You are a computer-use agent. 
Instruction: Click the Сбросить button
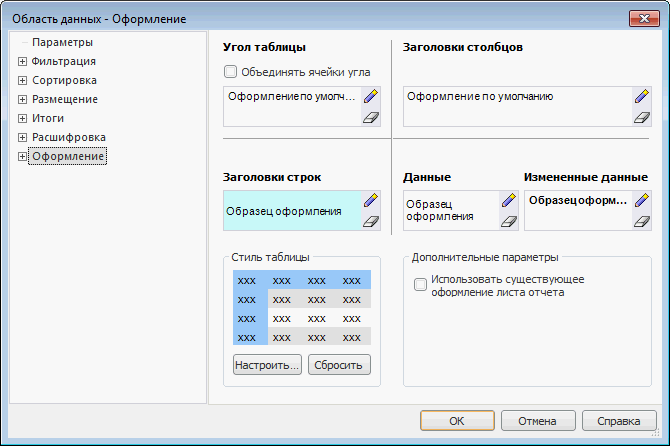[x=340, y=365]
